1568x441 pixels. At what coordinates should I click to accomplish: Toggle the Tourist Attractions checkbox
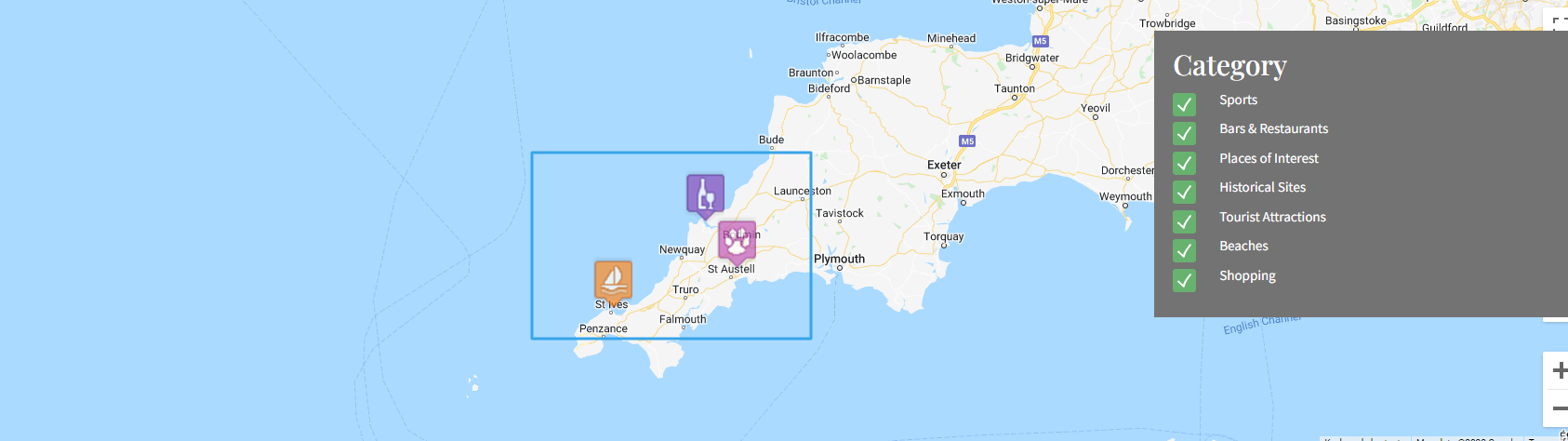click(1184, 221)
